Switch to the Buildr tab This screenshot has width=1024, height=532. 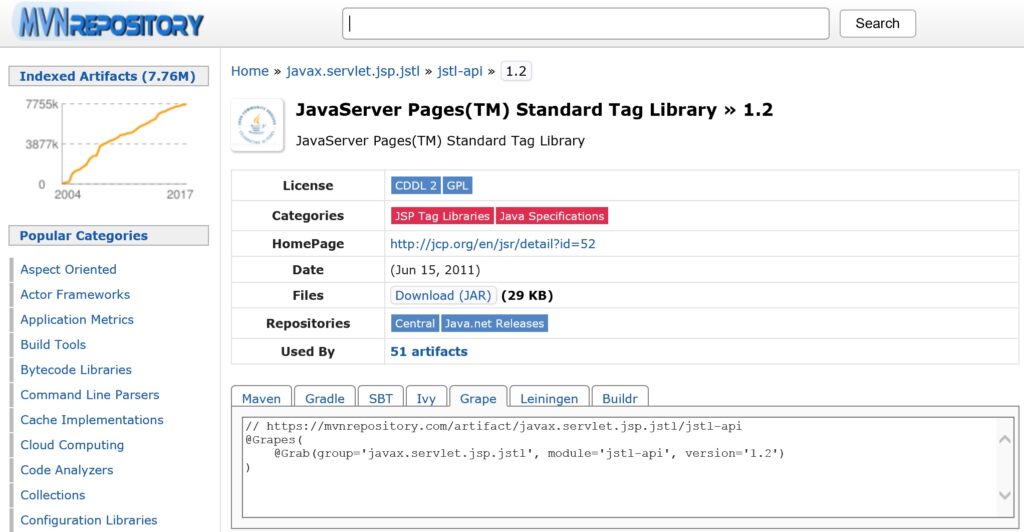619,398
